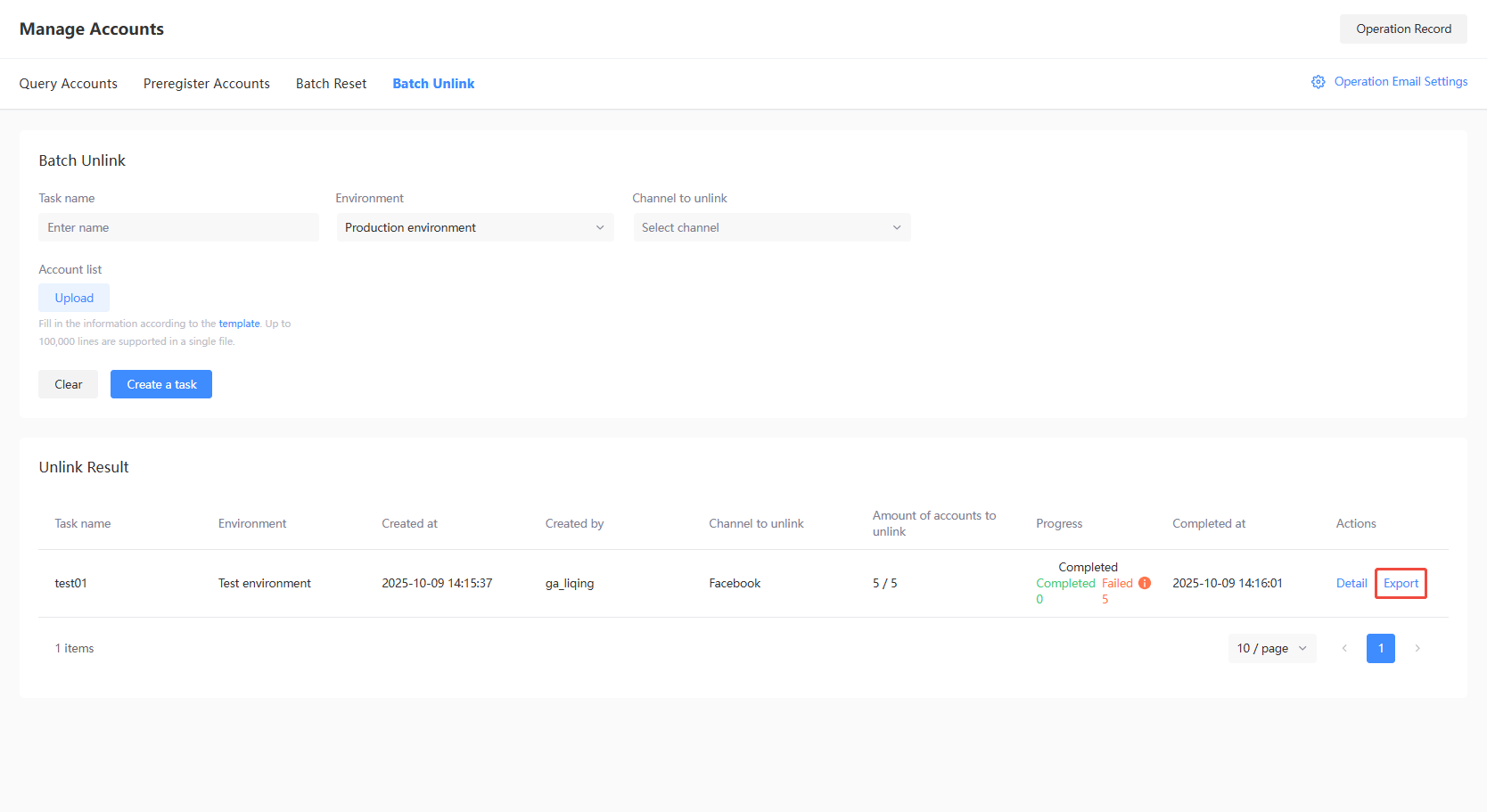Open the Preregister Accounts tab
Image resolution: width=1487 pixels, height=812 pixels.
pos(207,84)
